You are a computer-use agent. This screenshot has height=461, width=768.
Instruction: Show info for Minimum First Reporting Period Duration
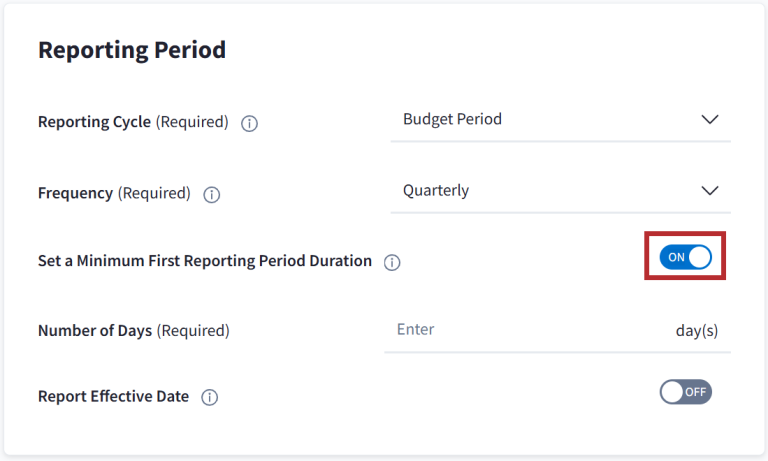(x=392, y=262)
